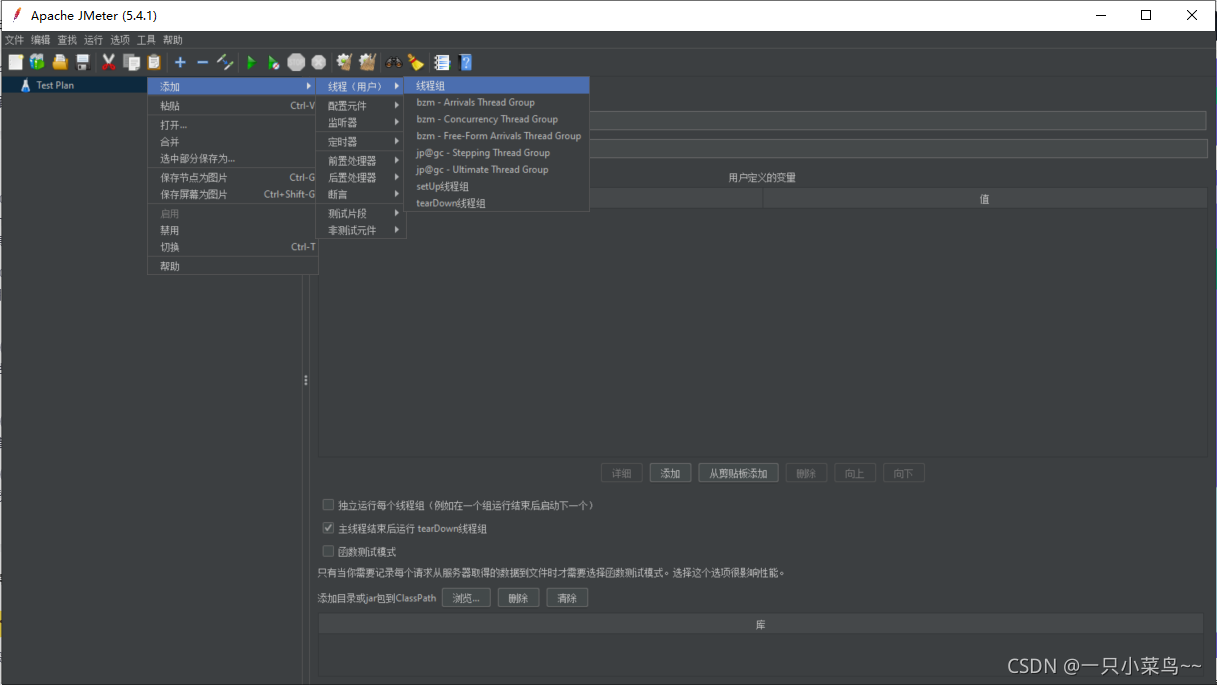Choose bzm - Concurrency Thread Group
Screen dimensions: 1217x685
pos(497,119)
